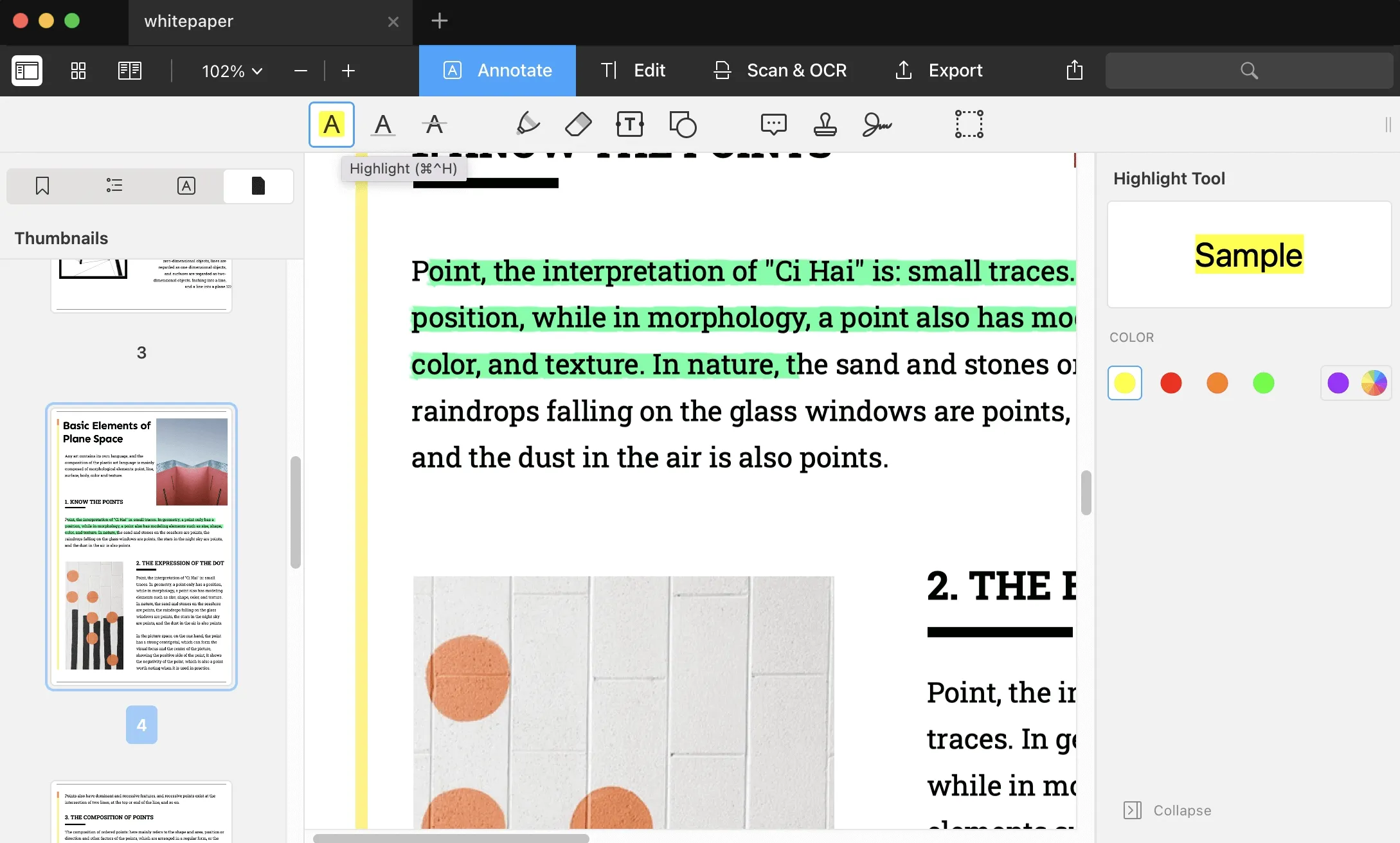
Task: Select the stamp tool
Action: click(826, 124)
